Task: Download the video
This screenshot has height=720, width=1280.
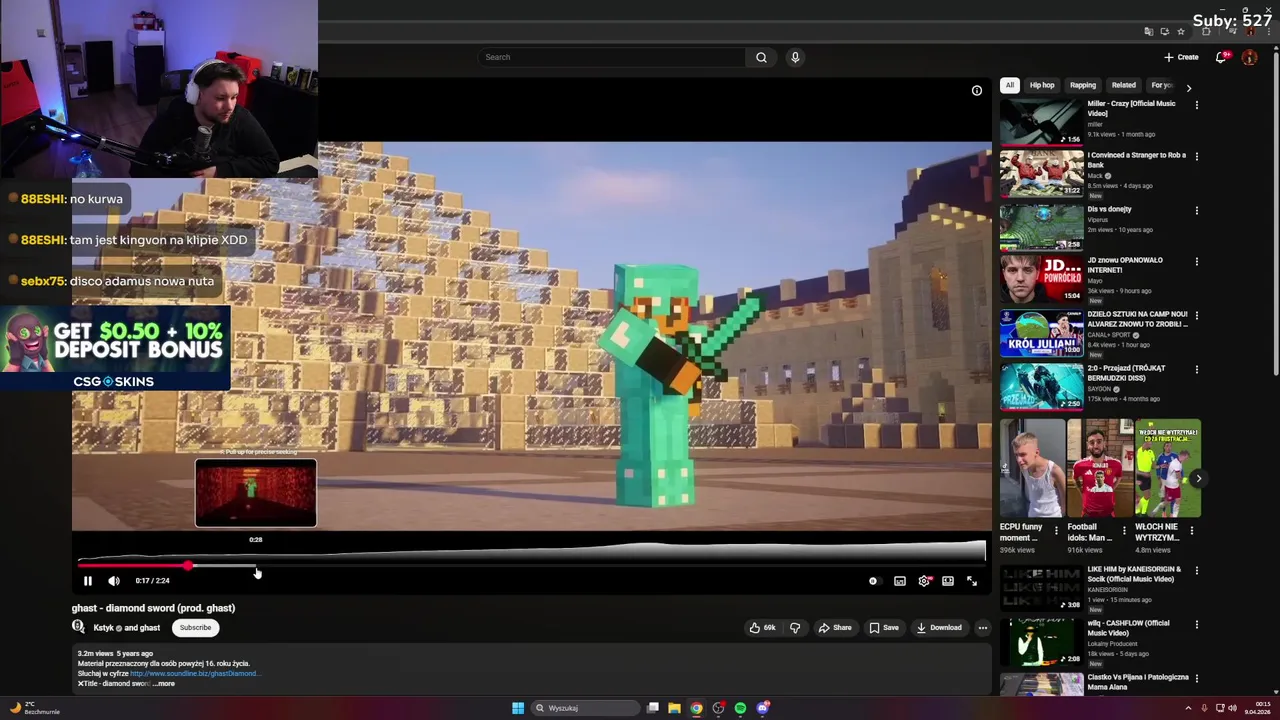Action: click(x=939, y=628)
